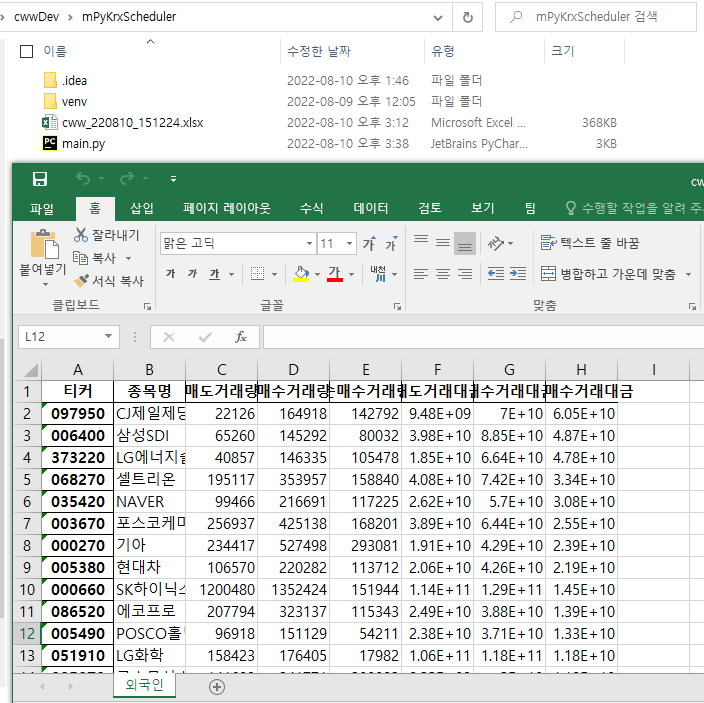Align cell content to bottom
The height and width of the screenshot is (703, 704).
pos(465,243)
